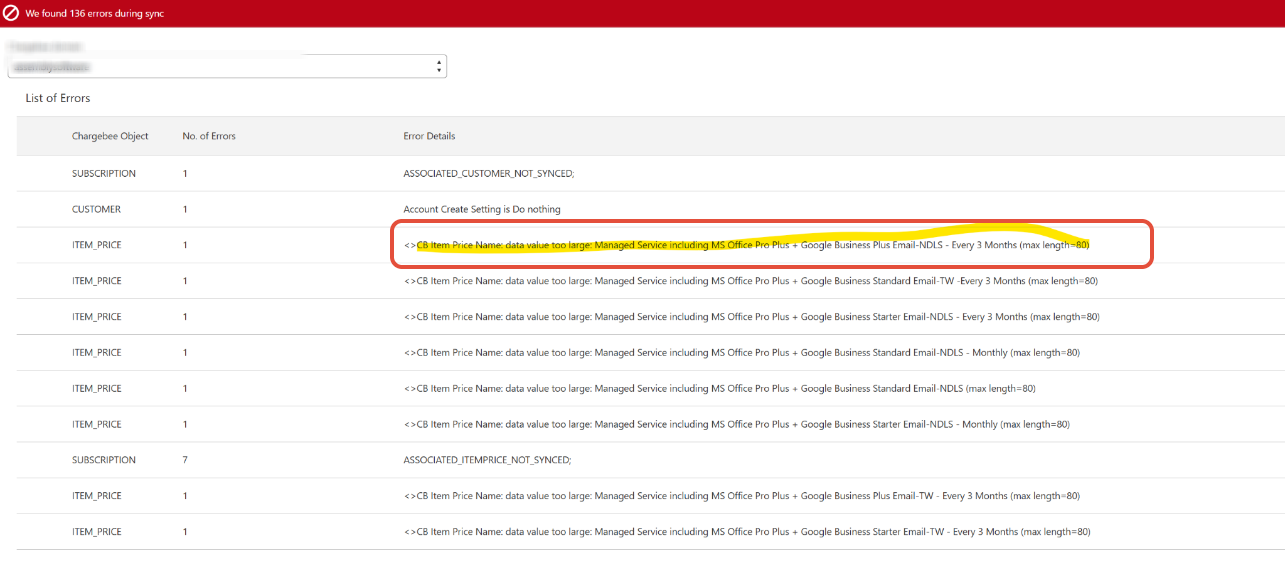
Task: Click the CUSTOMER object cell
Action: [x=96, y=210]
